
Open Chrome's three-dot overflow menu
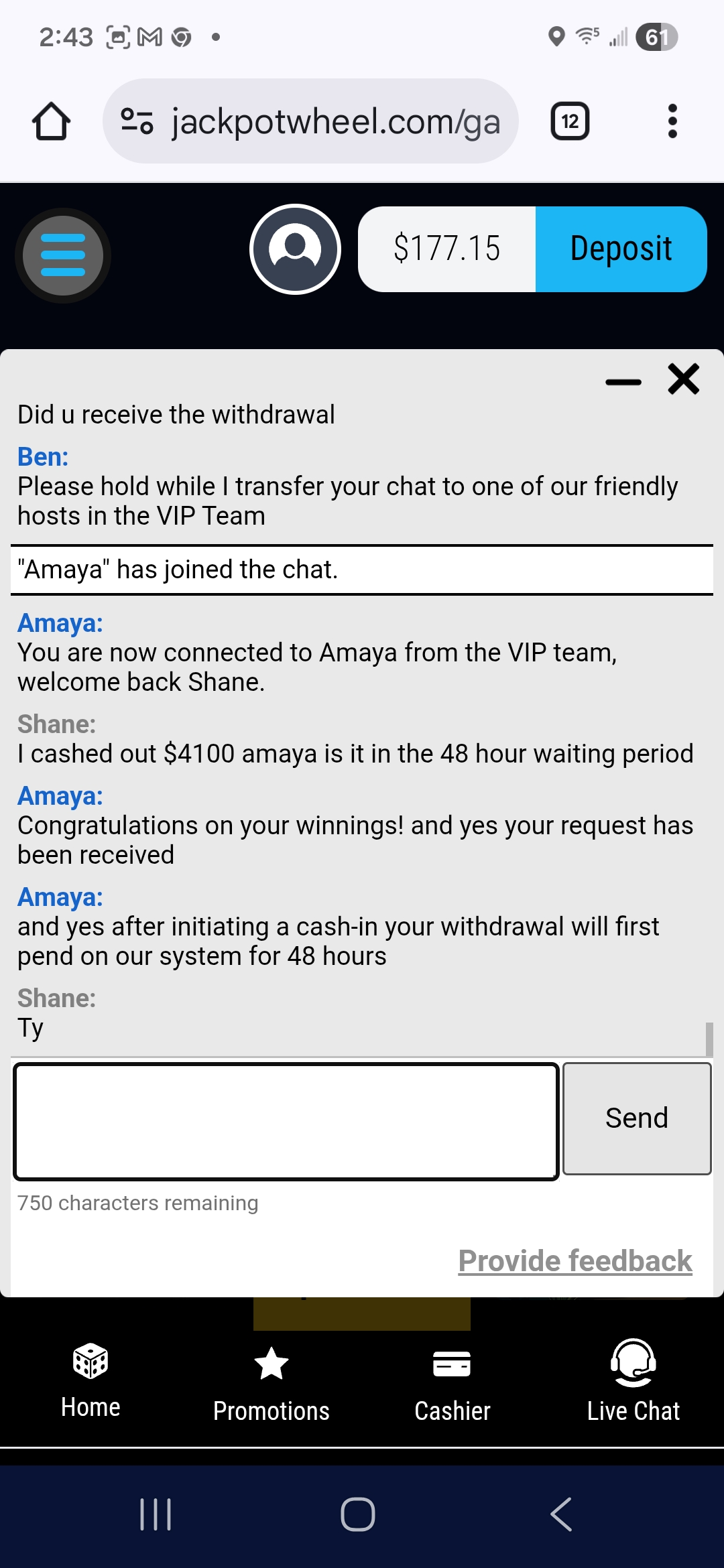[x=672, y=121]
